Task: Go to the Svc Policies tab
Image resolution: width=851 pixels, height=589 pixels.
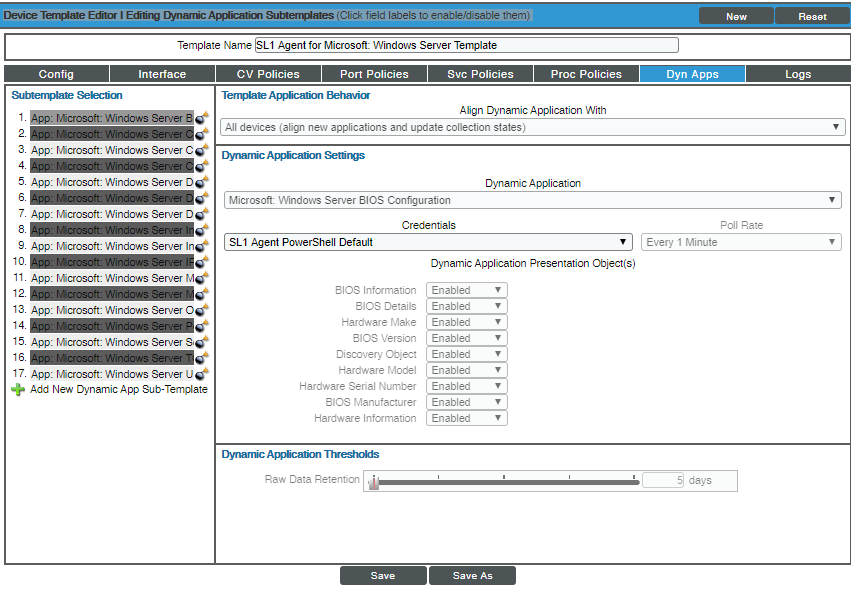Action: pyautogui.click(x=480, y=74)
